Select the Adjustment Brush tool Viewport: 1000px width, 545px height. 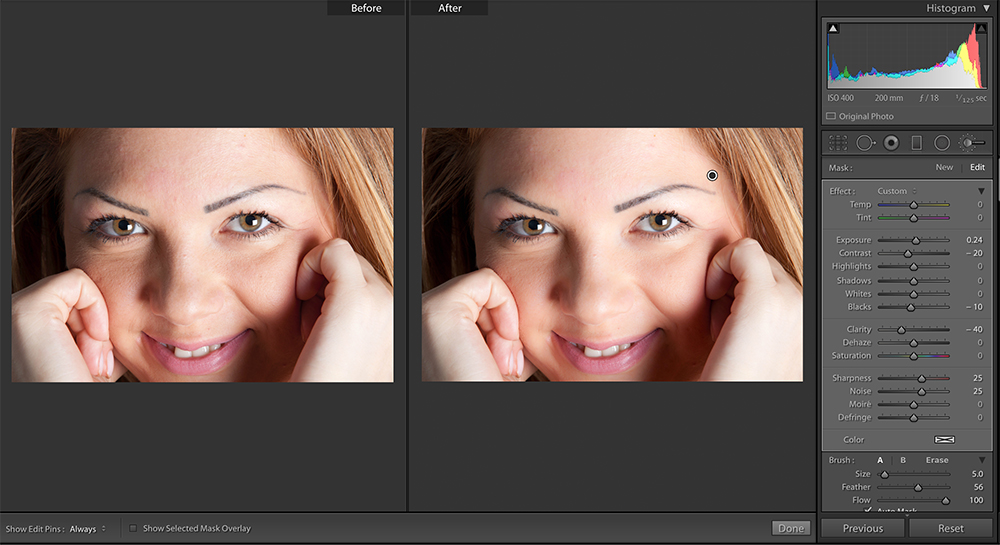(x=972, y=143)
